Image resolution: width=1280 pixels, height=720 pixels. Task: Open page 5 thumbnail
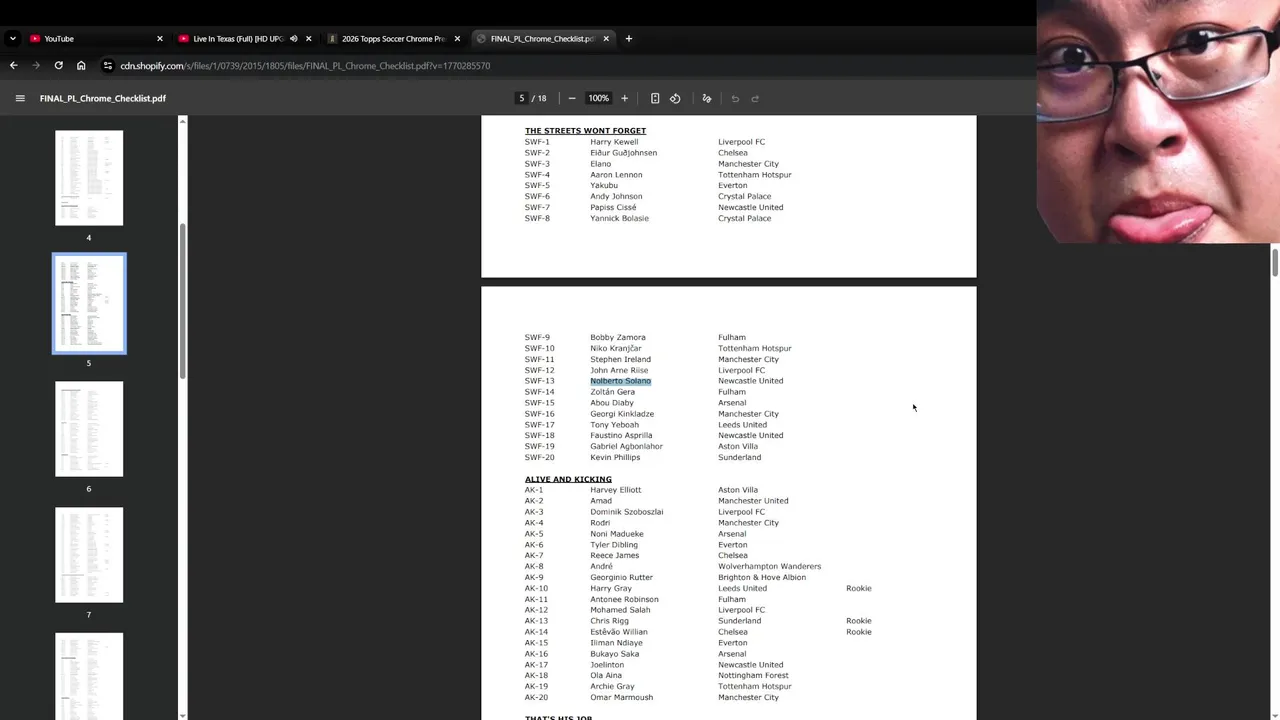(x=89, y=304)
